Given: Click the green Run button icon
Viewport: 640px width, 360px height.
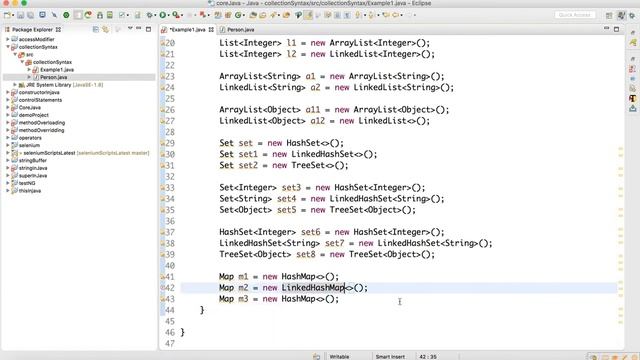Looking at the screenshot, I should coord(162,15).
